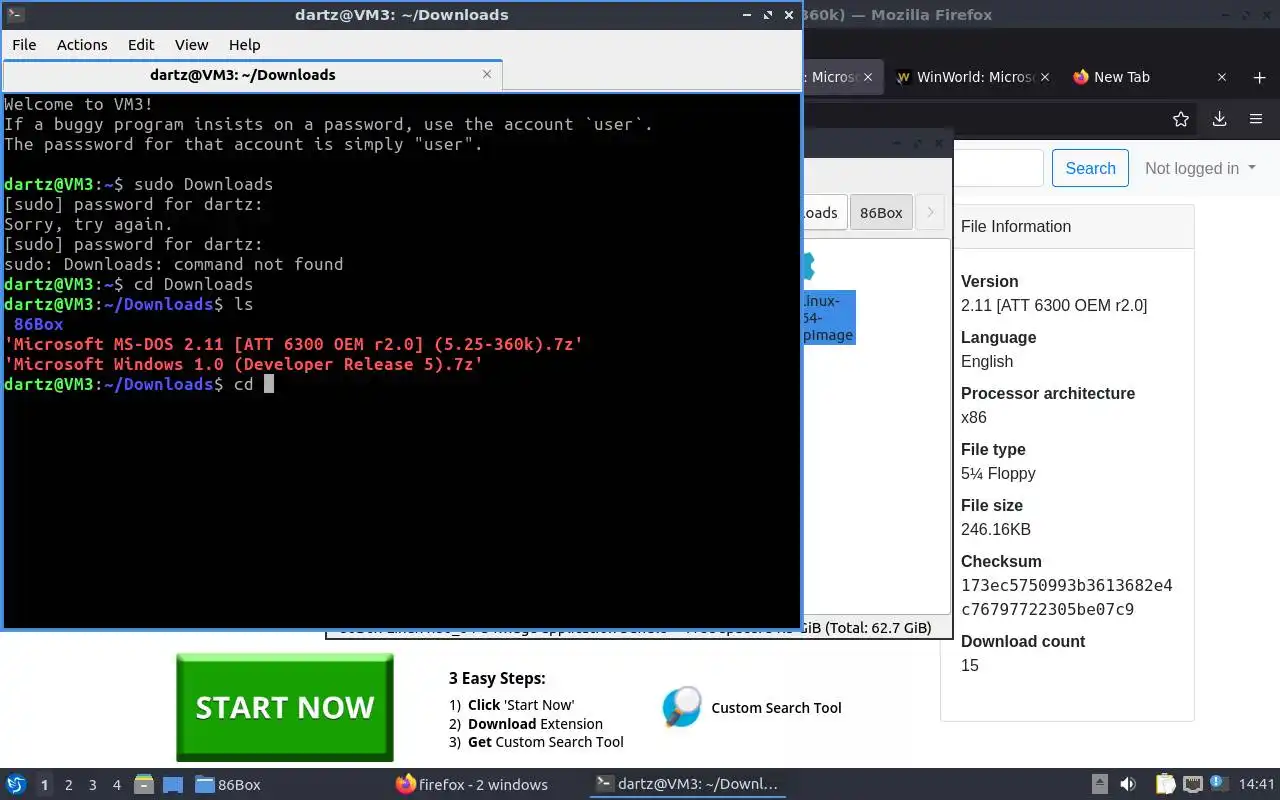Image resolution: width=1280 pixels, height=800 pixels.
Task: Click the Custom Search Tool magnifier icon
Action: [682, 707]
